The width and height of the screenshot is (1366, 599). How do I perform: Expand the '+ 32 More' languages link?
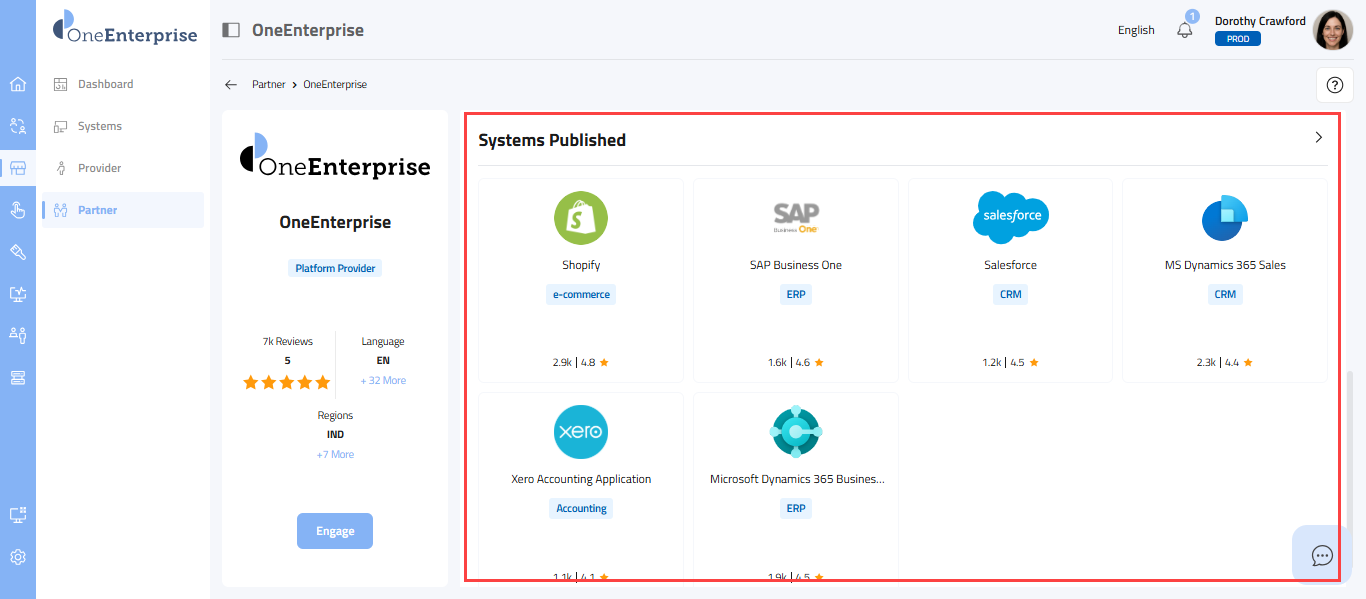[x=383, y=381]
